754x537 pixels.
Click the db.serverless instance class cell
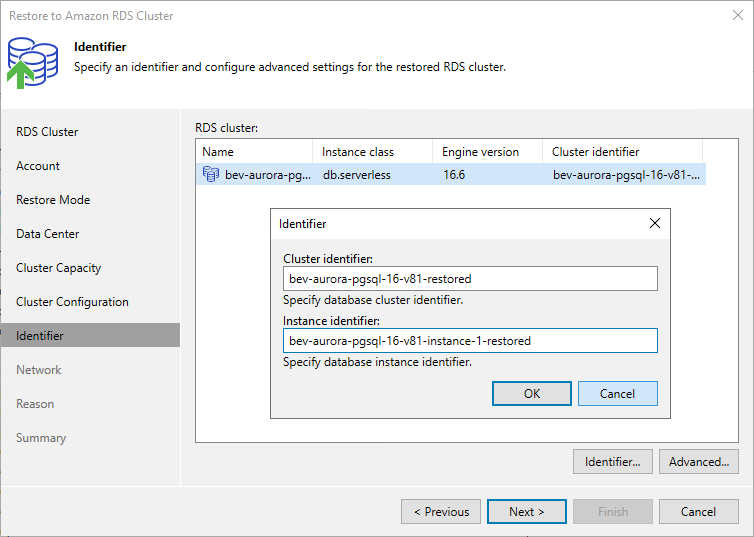point(356,175)
